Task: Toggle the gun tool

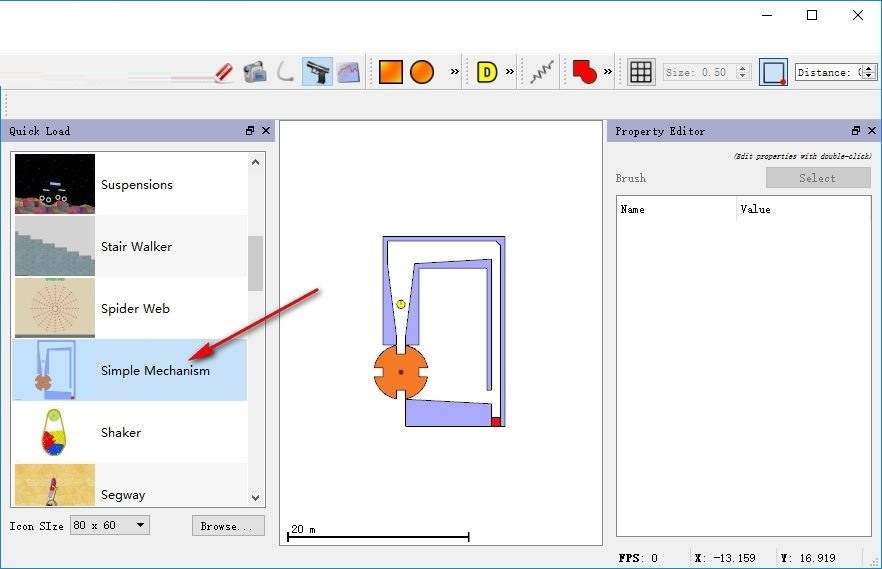Action: click(317, 72)
